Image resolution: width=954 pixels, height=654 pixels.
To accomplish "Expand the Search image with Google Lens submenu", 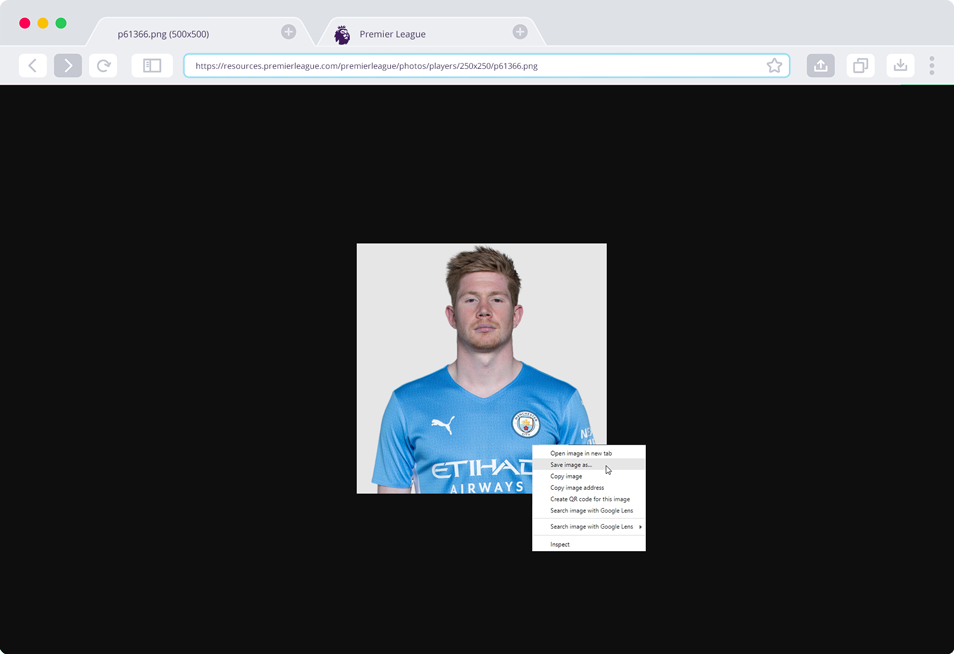I will point(589,526).
